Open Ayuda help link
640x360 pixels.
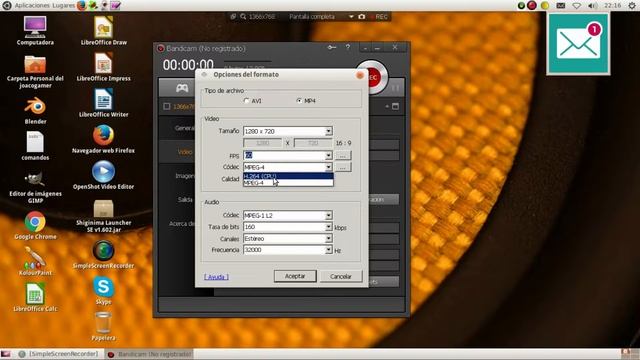pos(216,277)
